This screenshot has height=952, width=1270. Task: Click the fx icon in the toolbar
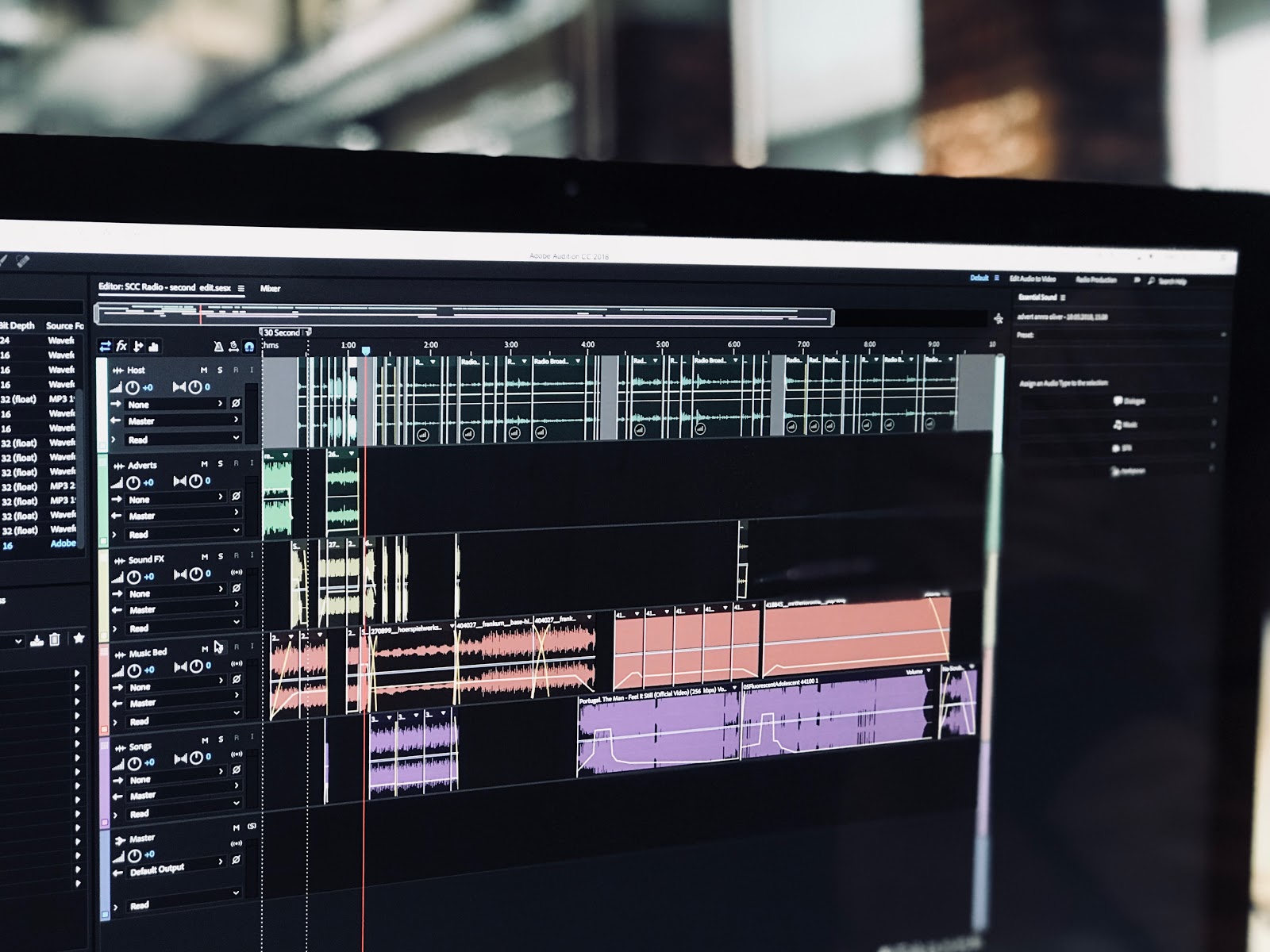click(121, 347)
